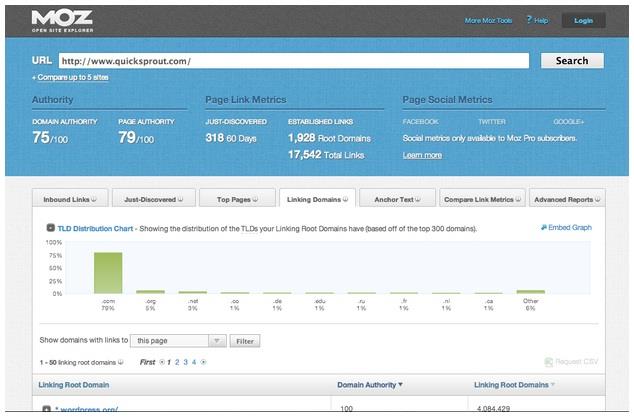Click the Page Authority 79/100 score

pyautogui.click(x=136, y=138)
